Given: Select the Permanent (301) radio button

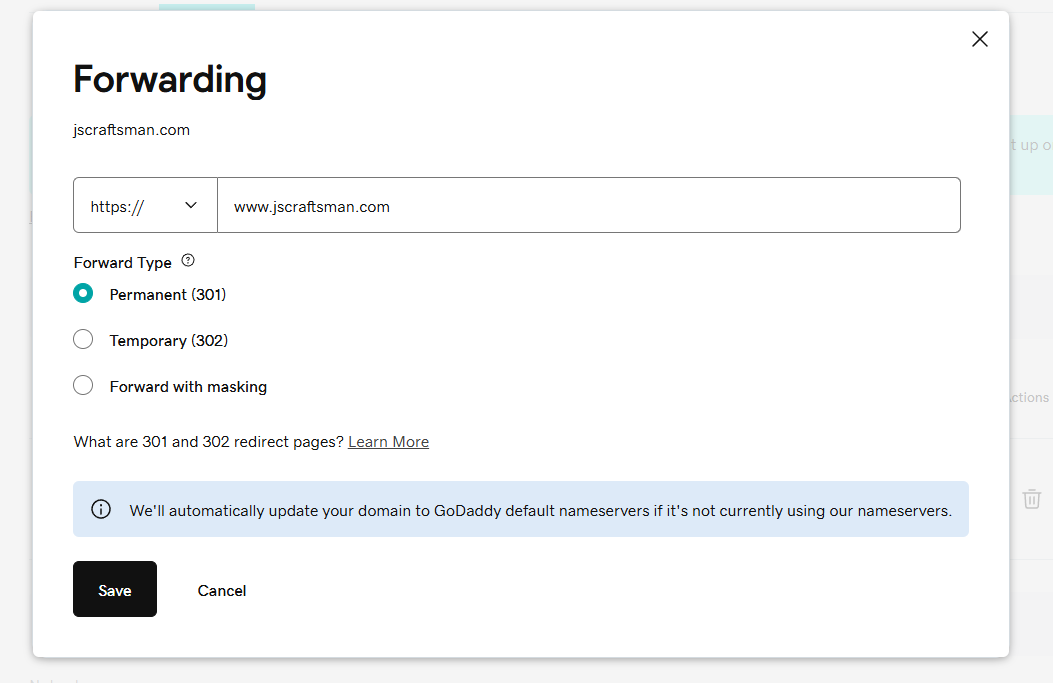Looking at the screenshot, I should [84, 294].
